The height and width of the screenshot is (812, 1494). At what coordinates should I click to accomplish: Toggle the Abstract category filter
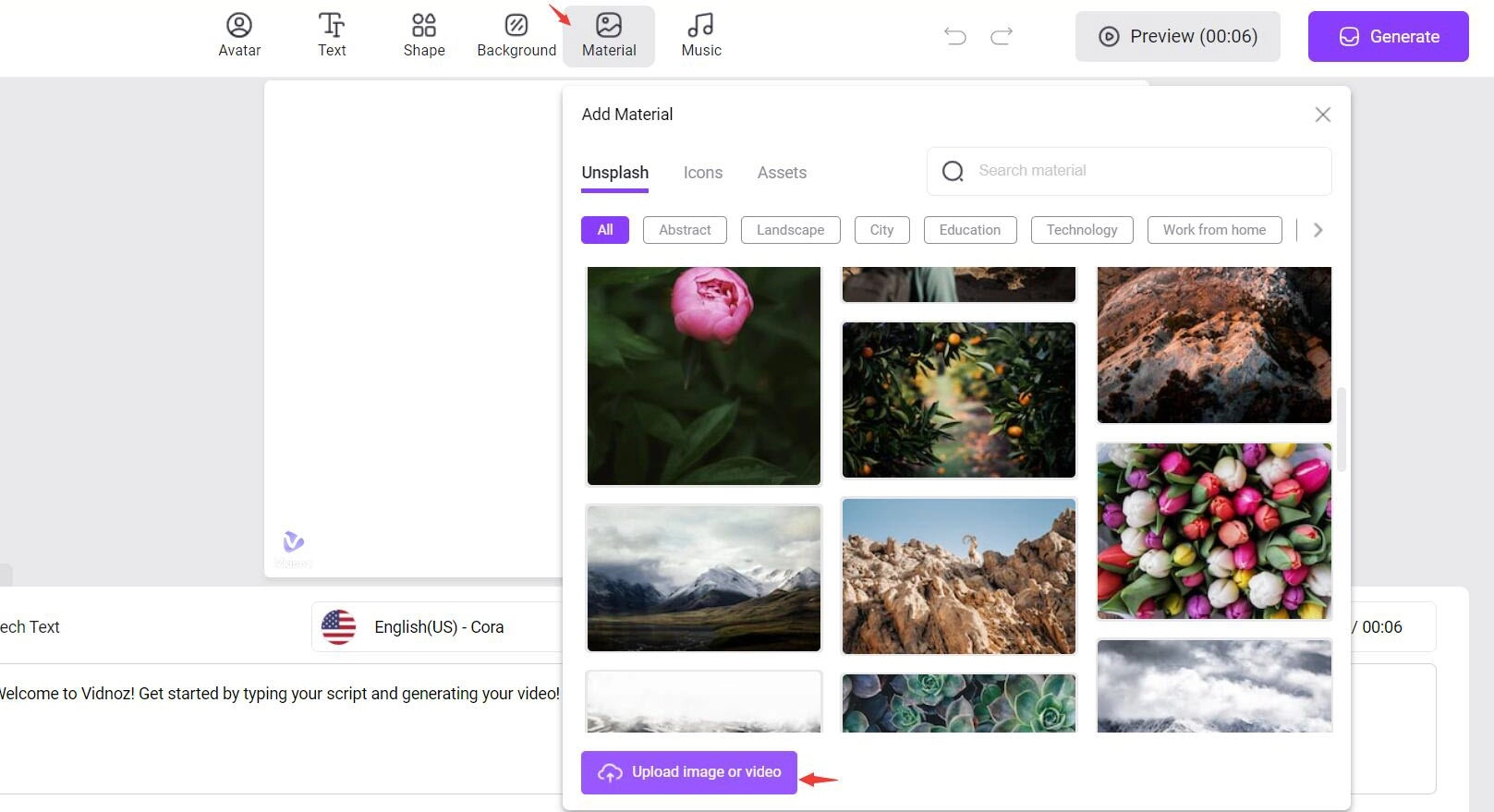tap(685, 230)
